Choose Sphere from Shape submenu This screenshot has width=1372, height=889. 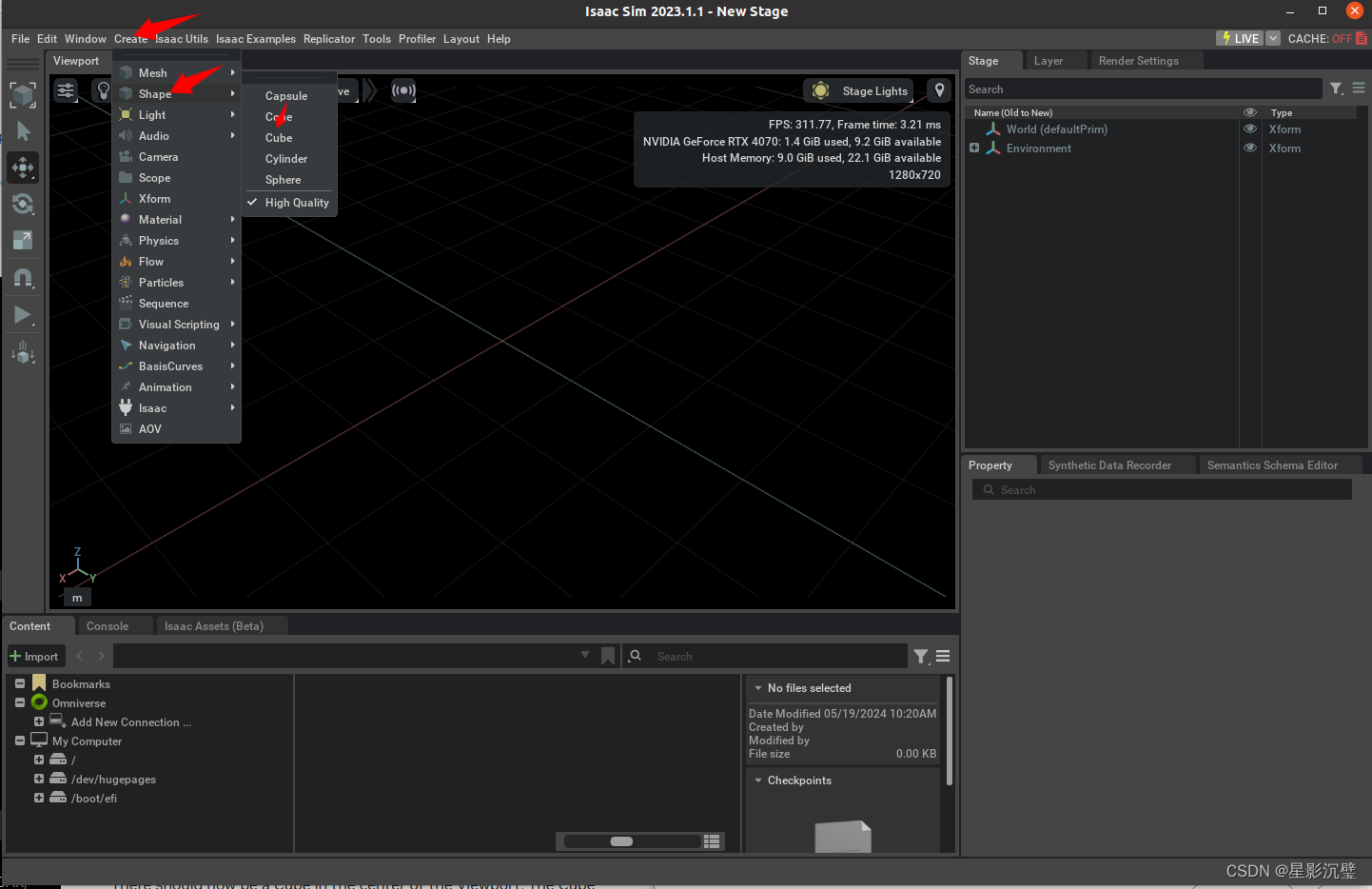coord(283,180)
